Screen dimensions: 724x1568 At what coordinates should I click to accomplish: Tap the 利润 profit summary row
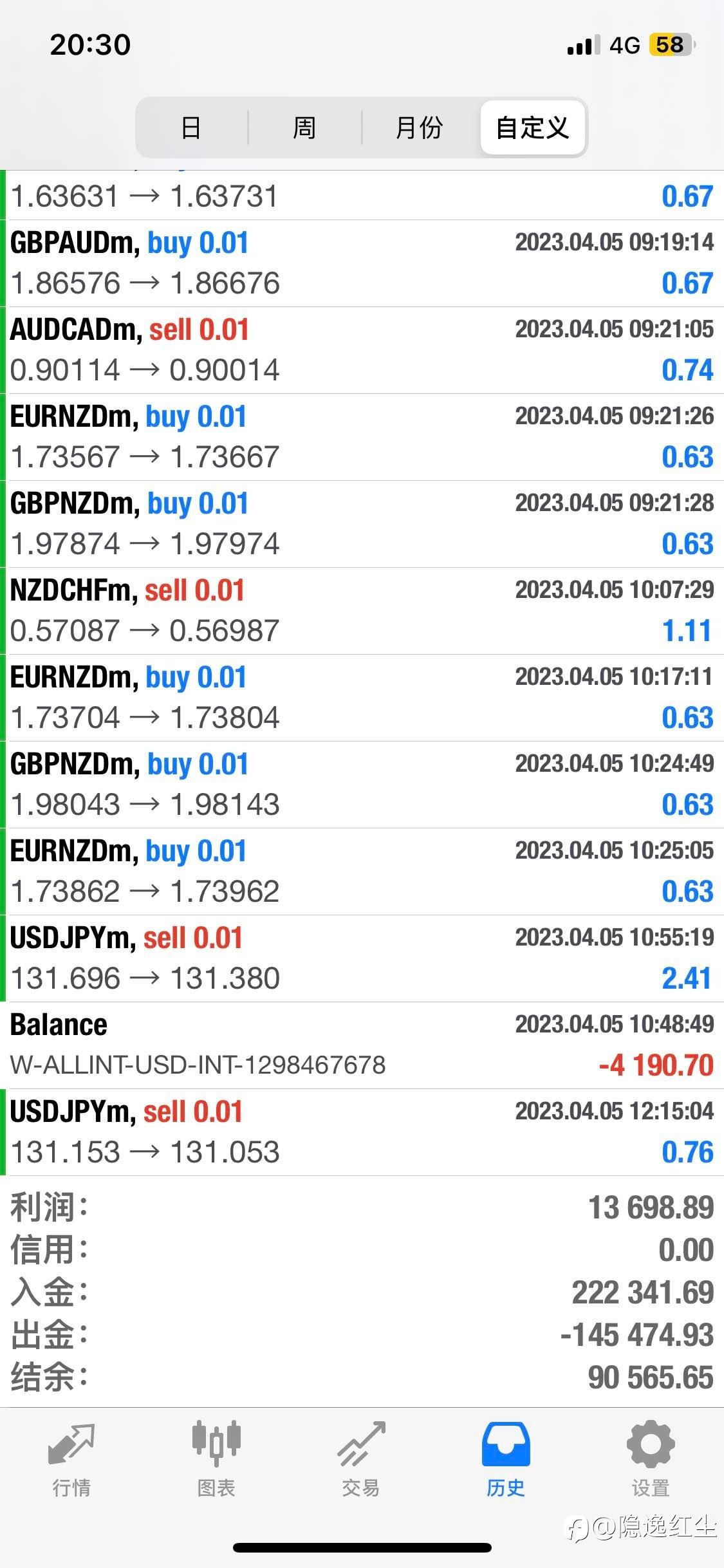click(x=362, y=1208)
